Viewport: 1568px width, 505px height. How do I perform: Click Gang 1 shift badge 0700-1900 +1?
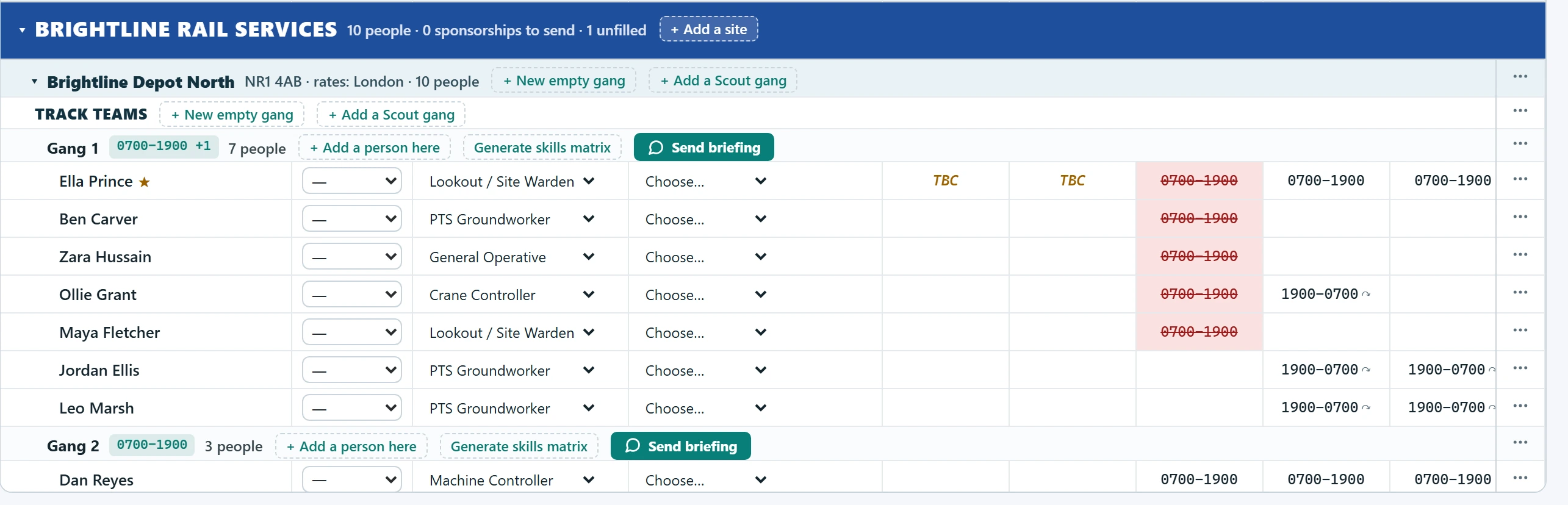tap(164, 146)
